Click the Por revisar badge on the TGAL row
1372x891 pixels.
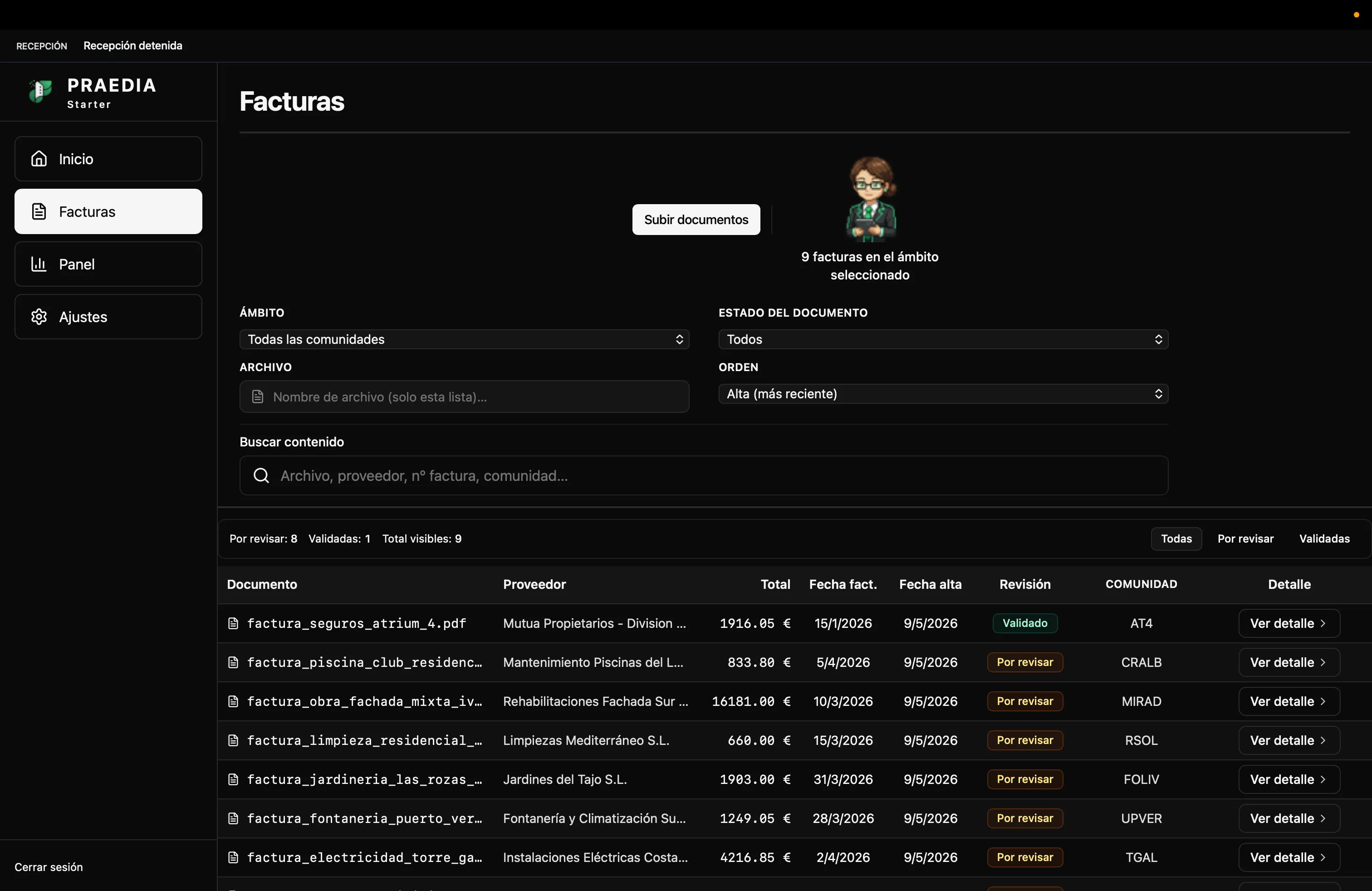(1025, 857)
